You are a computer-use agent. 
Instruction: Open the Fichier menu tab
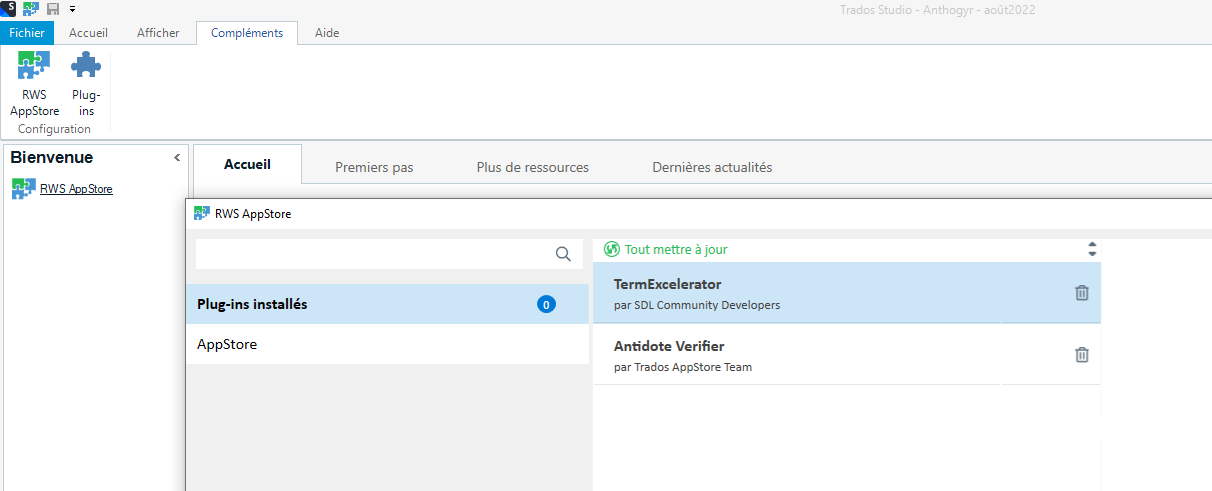(27, 33)
